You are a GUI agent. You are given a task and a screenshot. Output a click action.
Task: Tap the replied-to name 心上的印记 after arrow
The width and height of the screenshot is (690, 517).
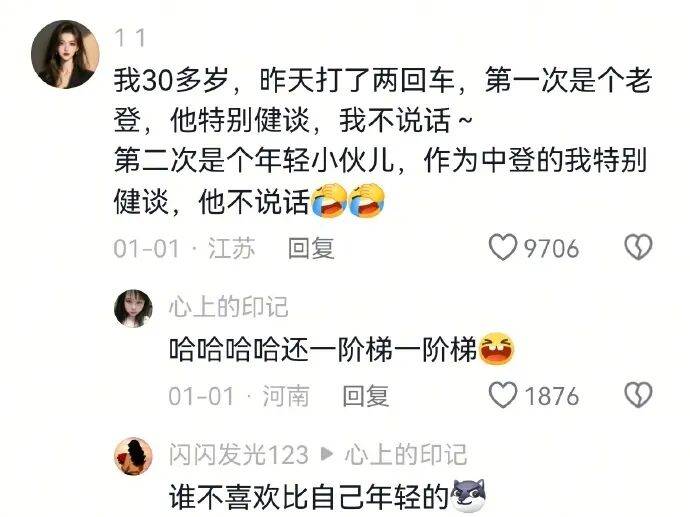405,455
